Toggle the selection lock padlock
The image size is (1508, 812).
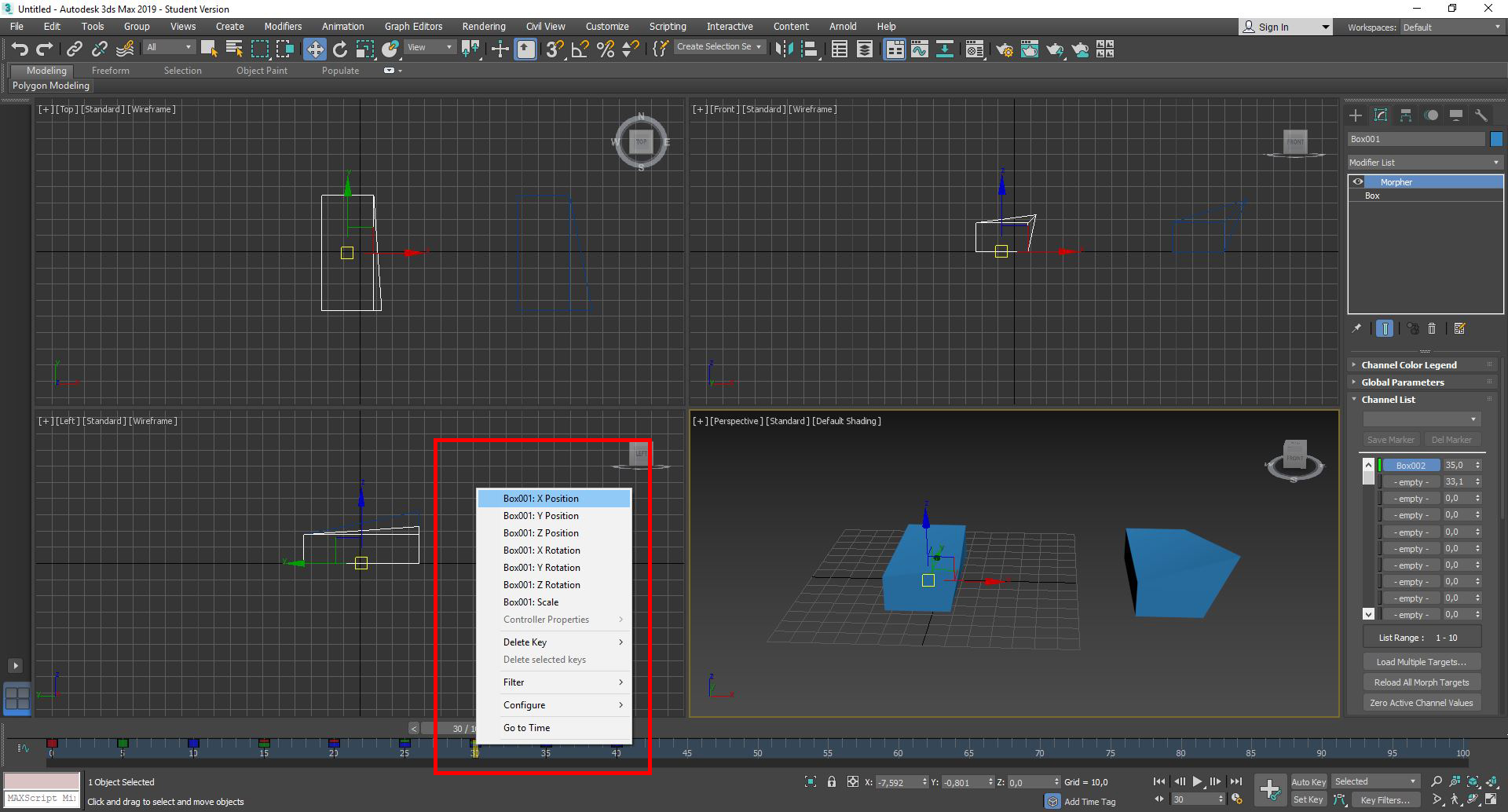832,781
